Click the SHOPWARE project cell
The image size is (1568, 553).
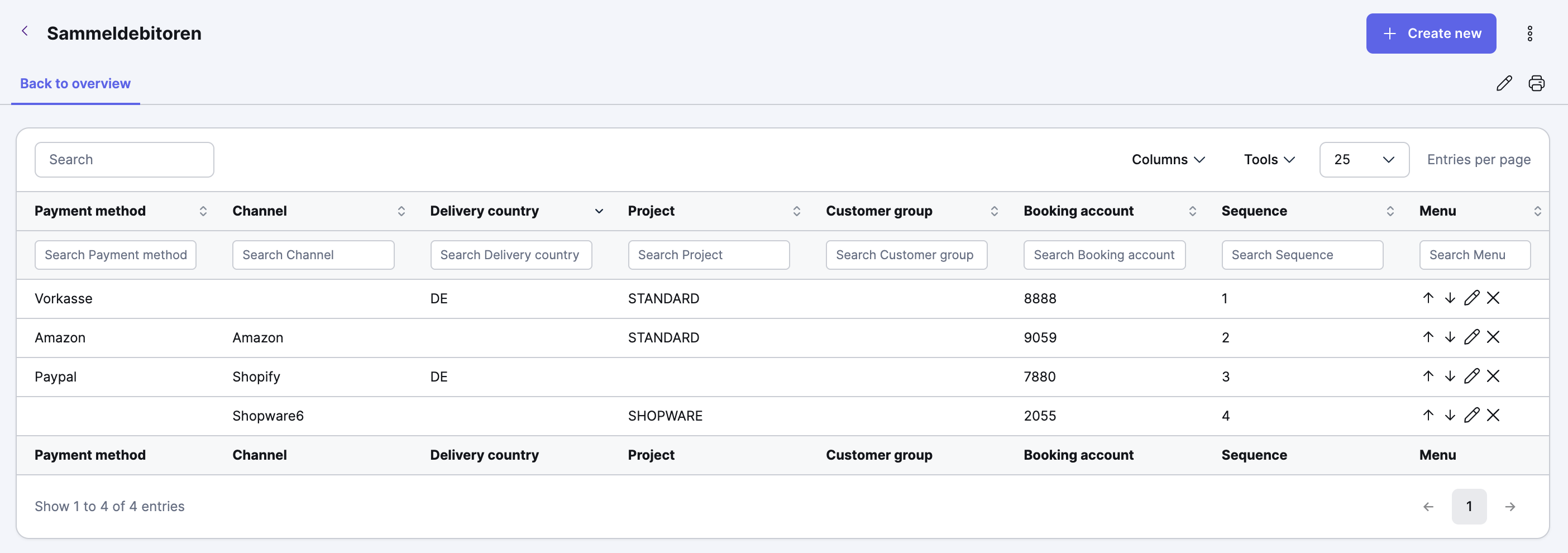pyautogui.click(x=665, y=416)
